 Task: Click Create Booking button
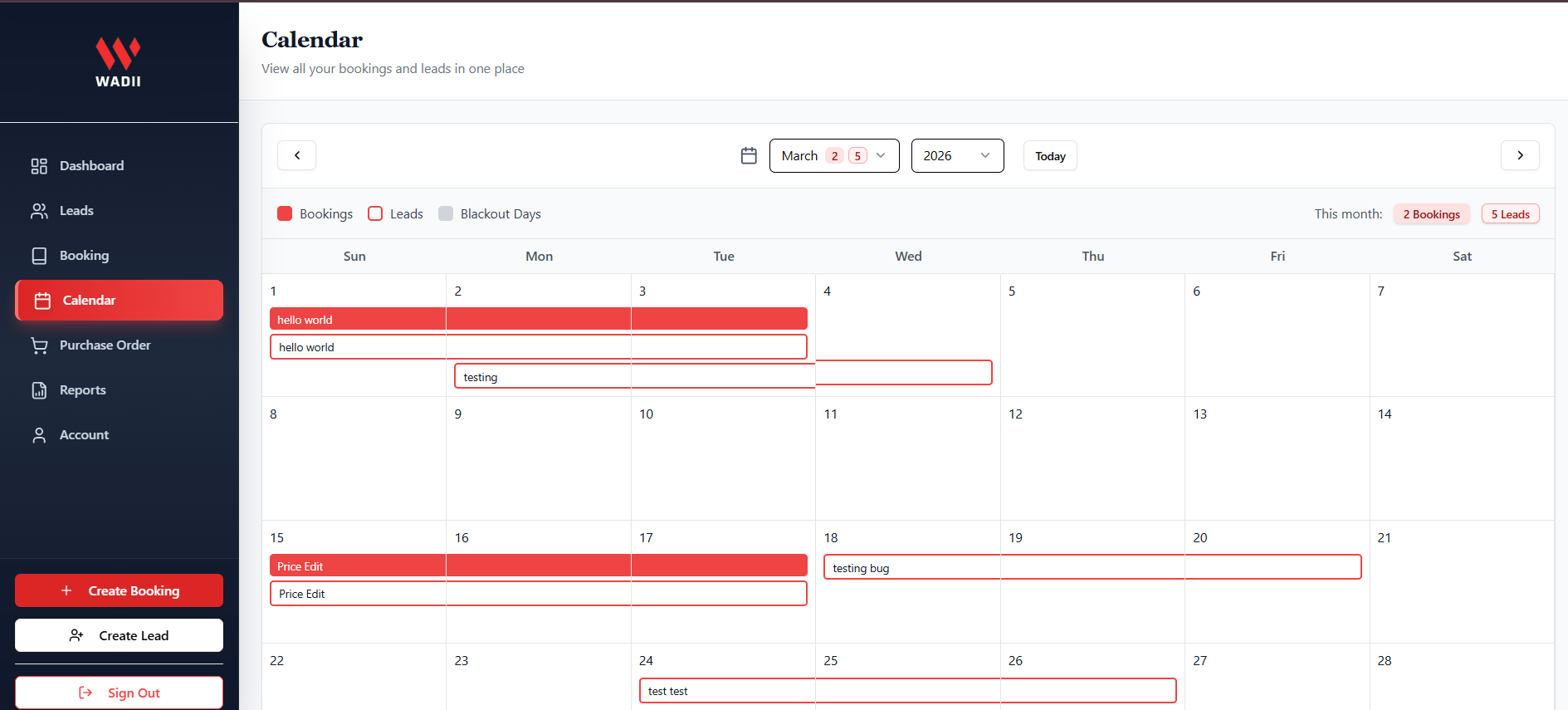(119, 590)
